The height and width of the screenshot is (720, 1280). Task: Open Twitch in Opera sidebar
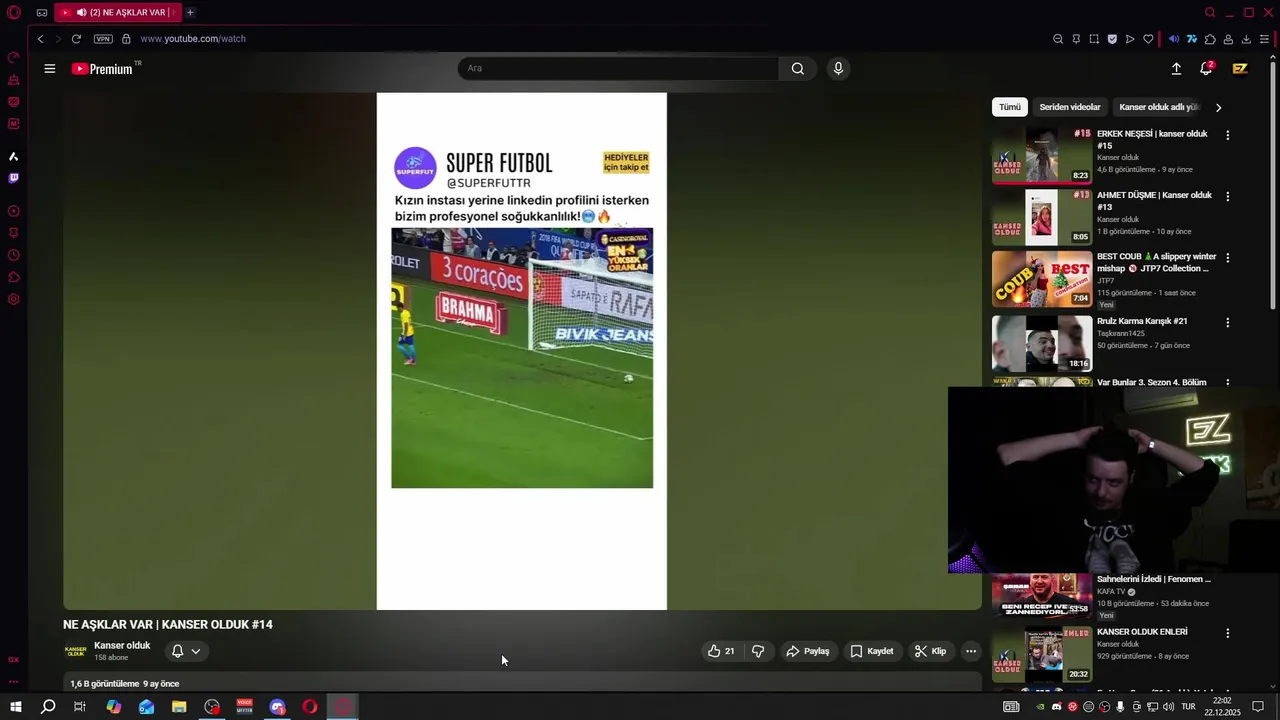[x=13, y=179]
